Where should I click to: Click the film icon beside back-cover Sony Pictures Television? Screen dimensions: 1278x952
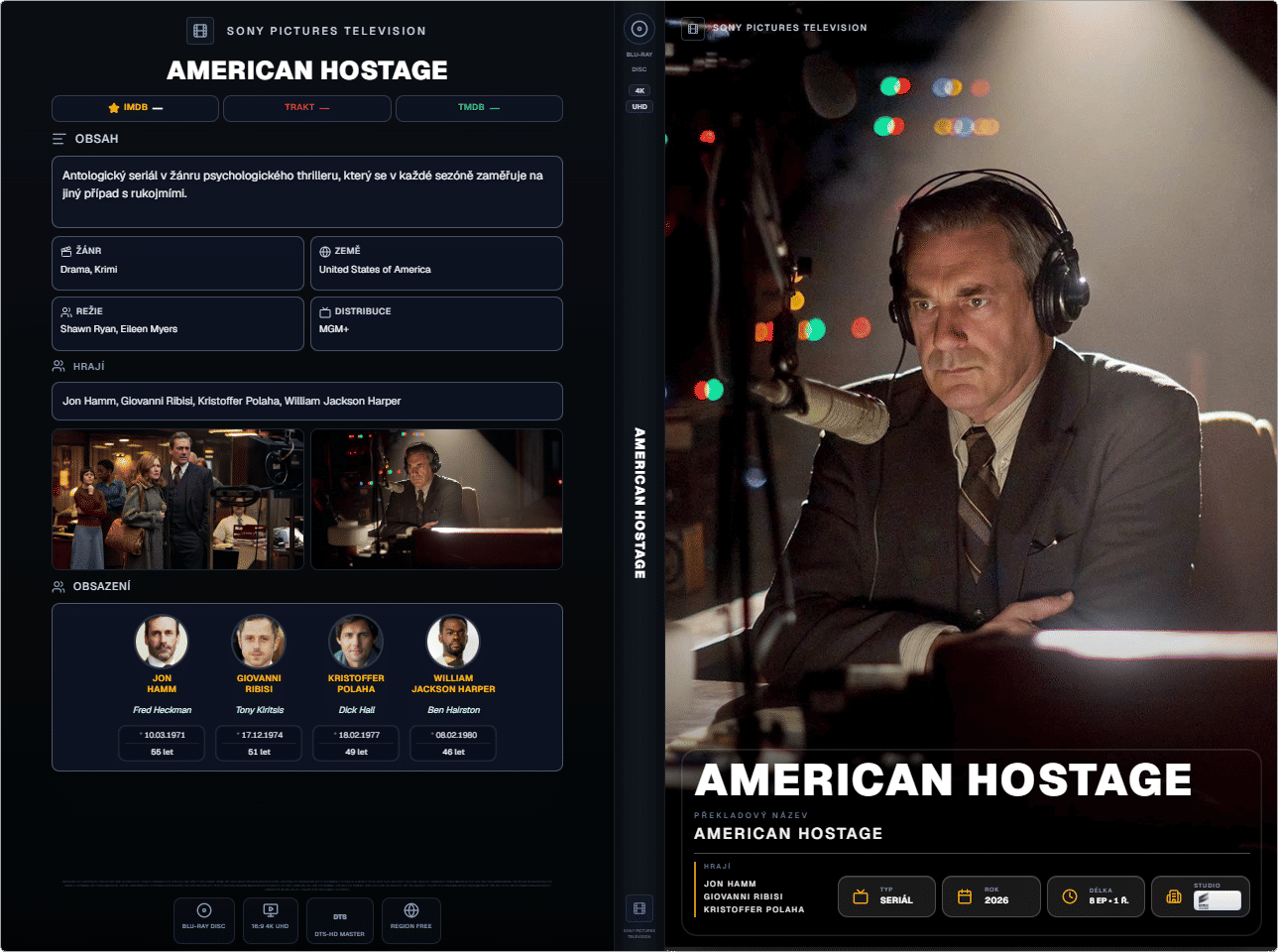click(200, 31)
